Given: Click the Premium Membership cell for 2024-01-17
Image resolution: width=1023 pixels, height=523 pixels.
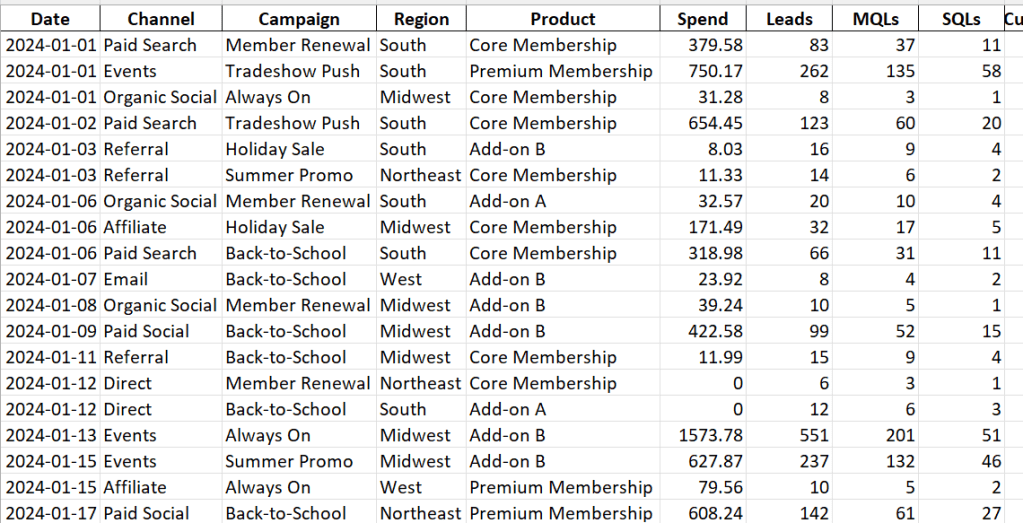Looking at the screenshot, I should pos(561,513).
